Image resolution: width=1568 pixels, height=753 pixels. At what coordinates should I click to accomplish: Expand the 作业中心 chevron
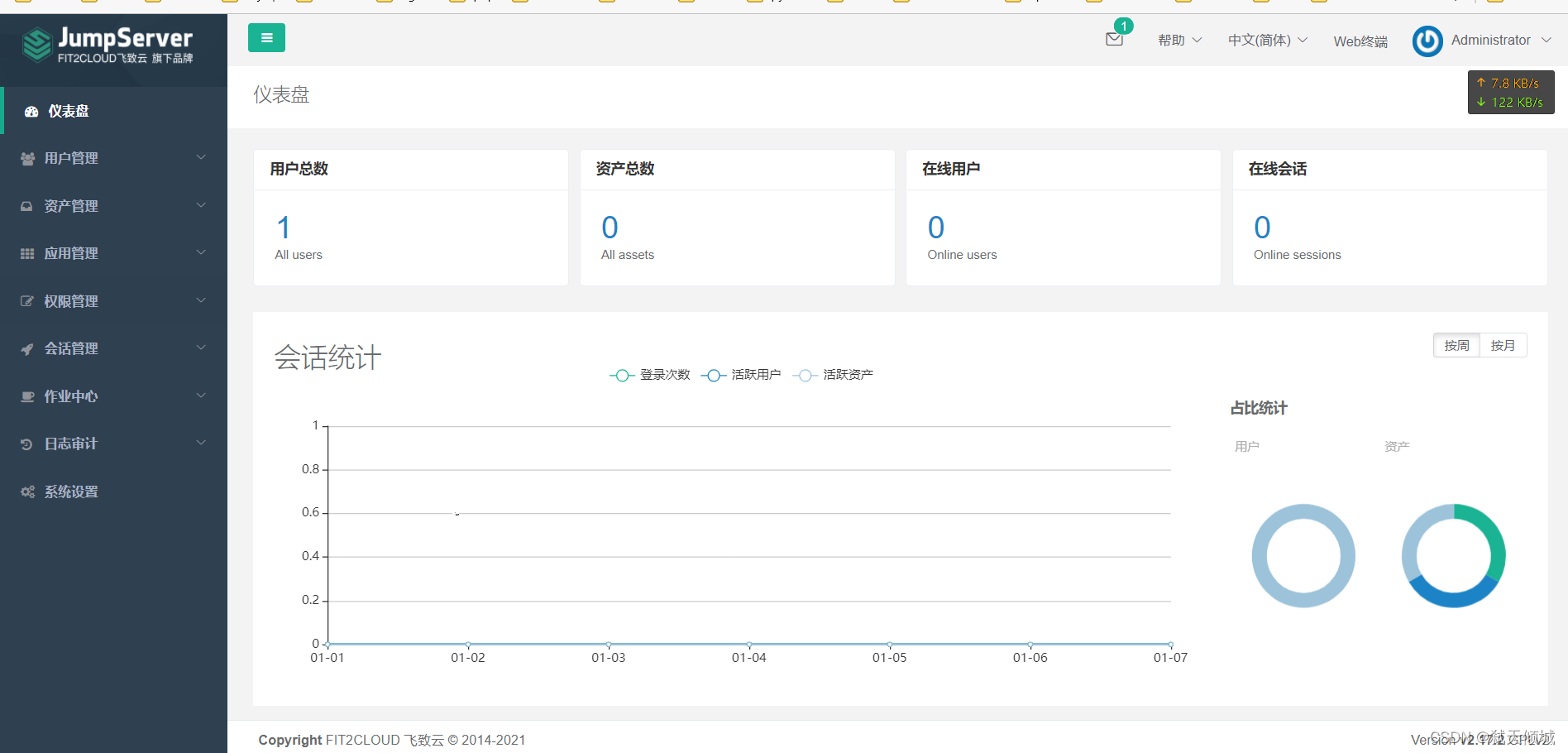pyautogui.click(x=201, y=396)
